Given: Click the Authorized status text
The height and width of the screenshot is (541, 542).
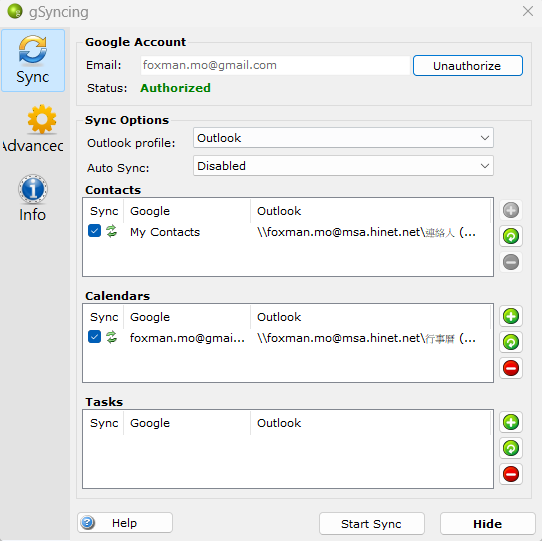Looking at the screenshot, I should [x=175, y=88].
